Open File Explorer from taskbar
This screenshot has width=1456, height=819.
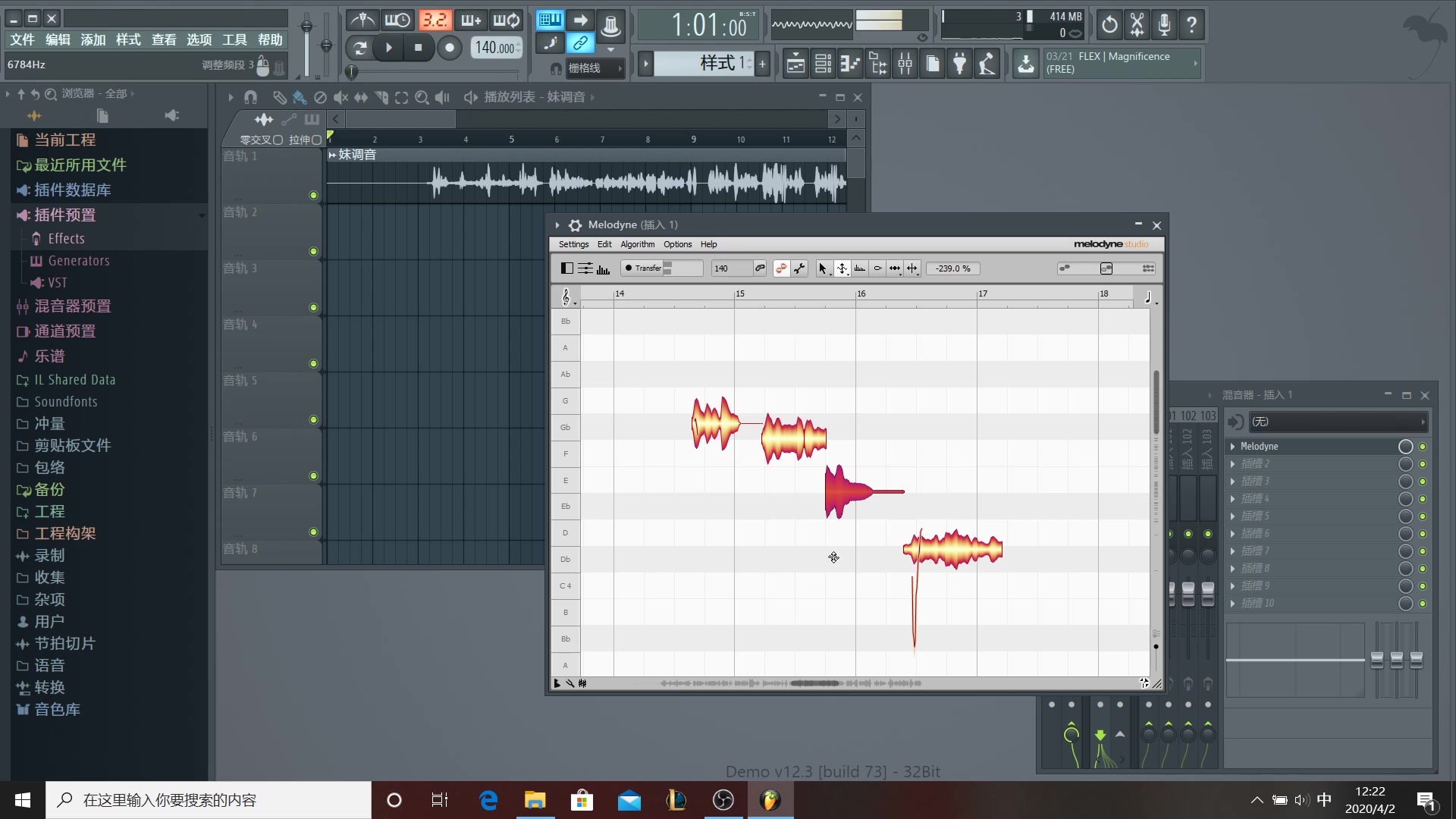coord(535,800)
